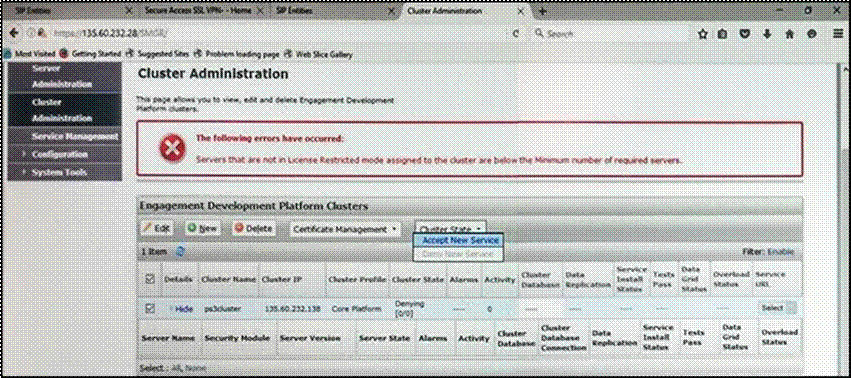Go back with the browser back arrow
The width and height of the screenshot is (851, 378).
15,33
